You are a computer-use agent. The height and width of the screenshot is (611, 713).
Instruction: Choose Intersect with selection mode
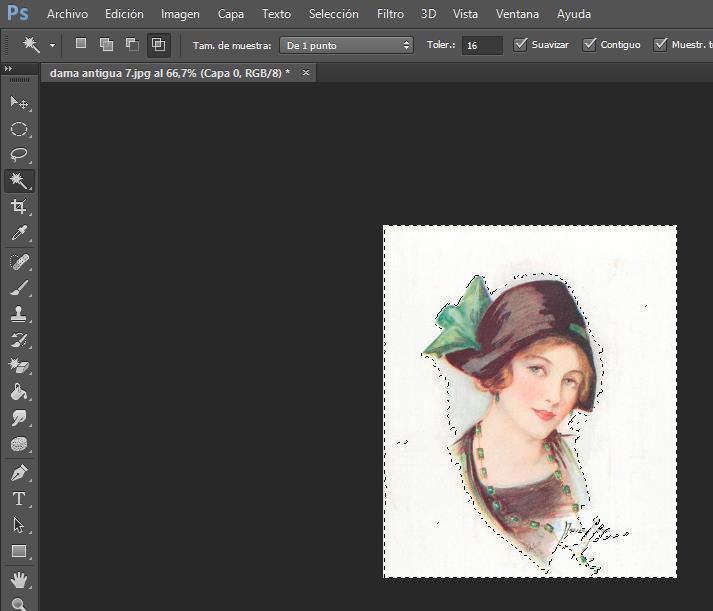click(x=158, y=45)
